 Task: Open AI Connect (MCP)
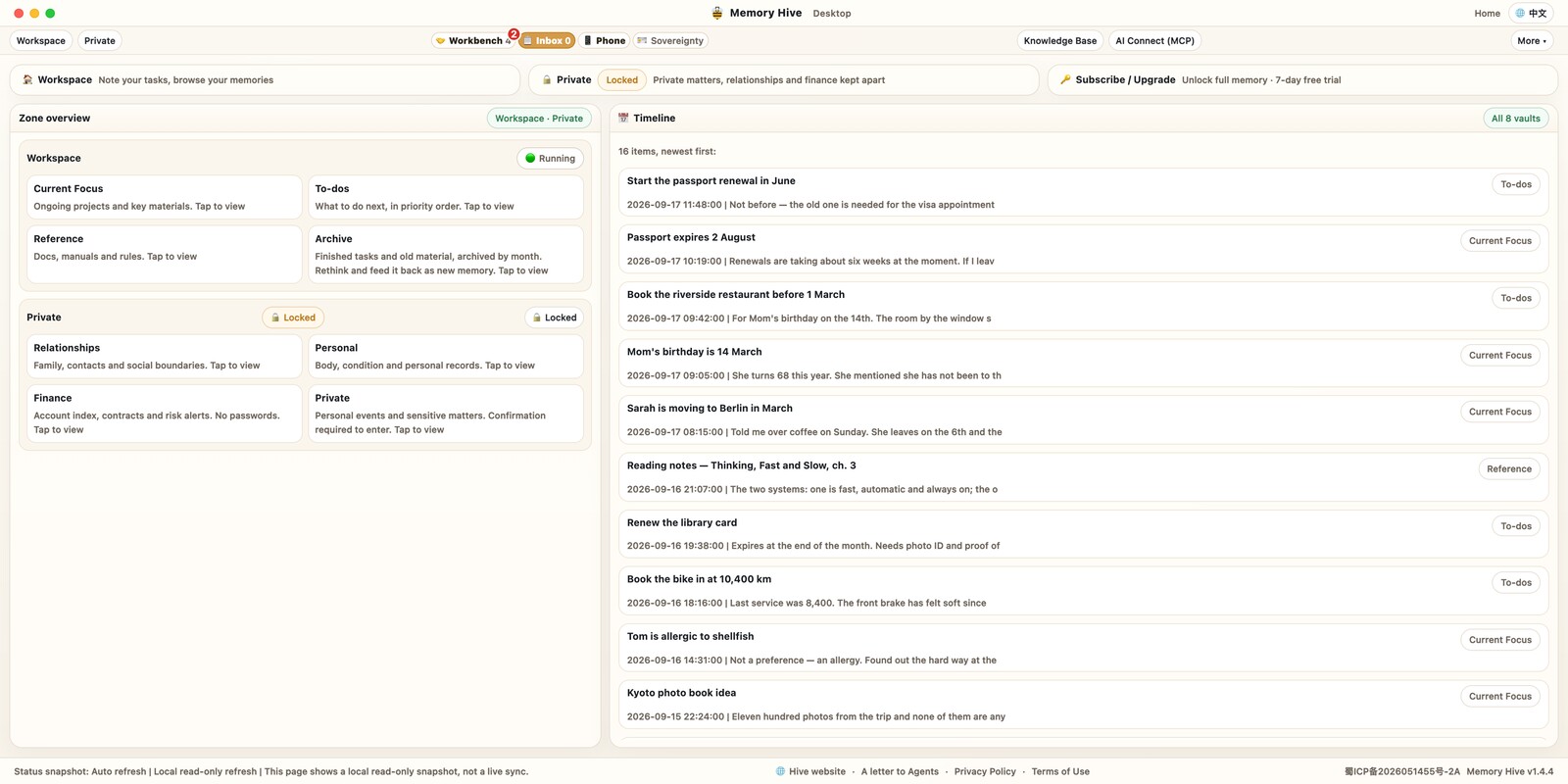coord(1154,41)
